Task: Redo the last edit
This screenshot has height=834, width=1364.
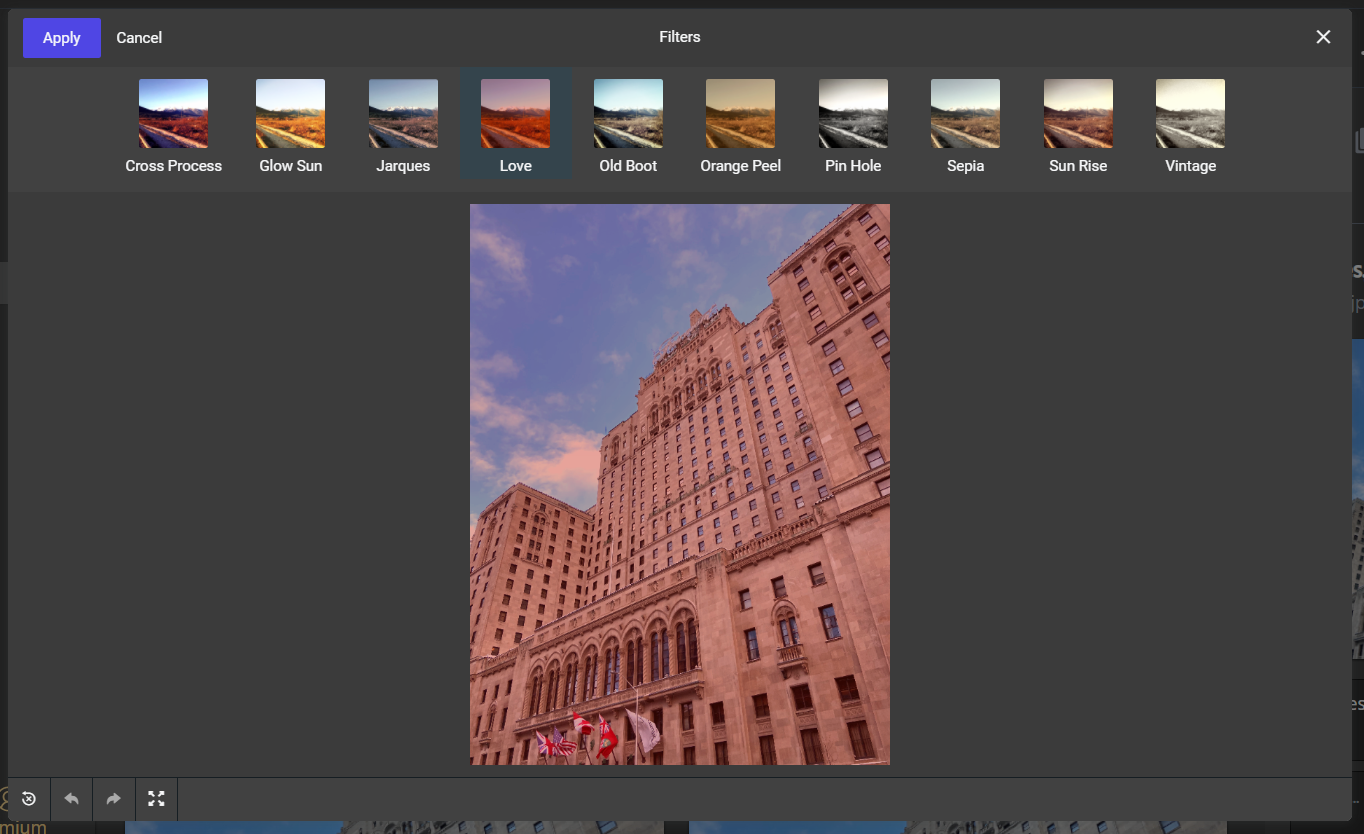Action: coord(114,799)
